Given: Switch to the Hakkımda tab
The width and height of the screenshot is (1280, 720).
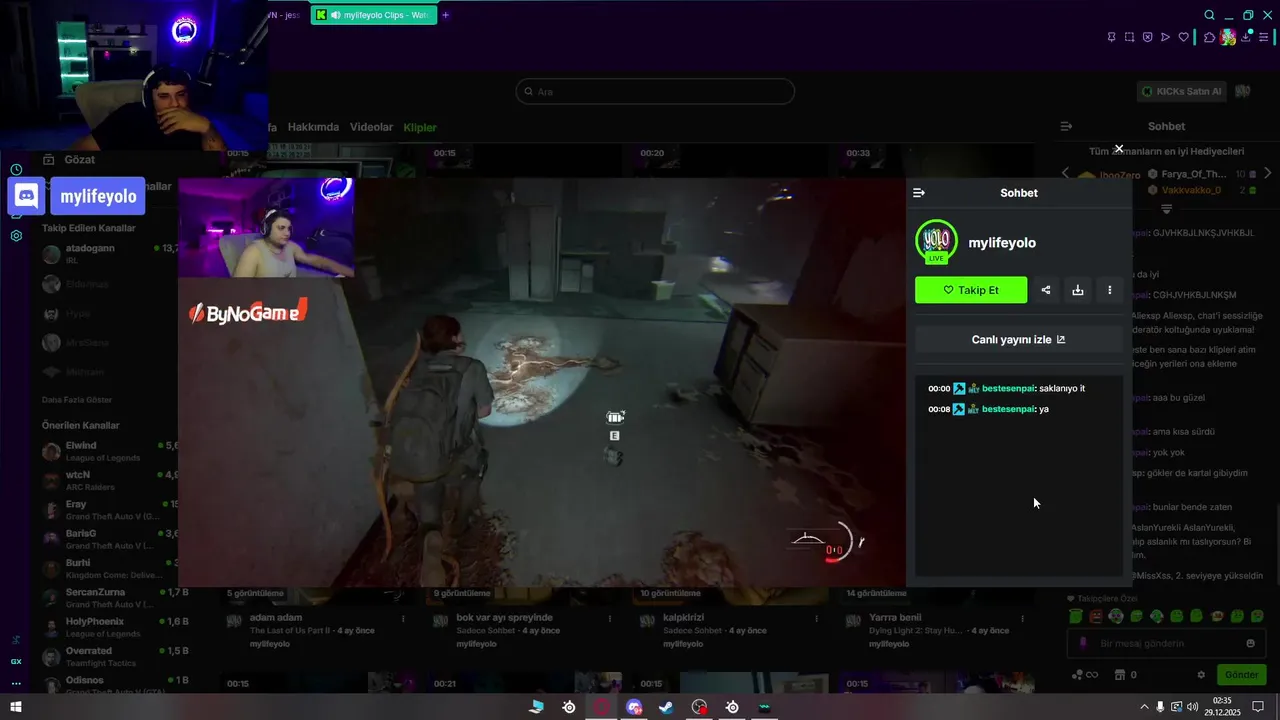Looking at the screenshot, I should click(313, 127).
